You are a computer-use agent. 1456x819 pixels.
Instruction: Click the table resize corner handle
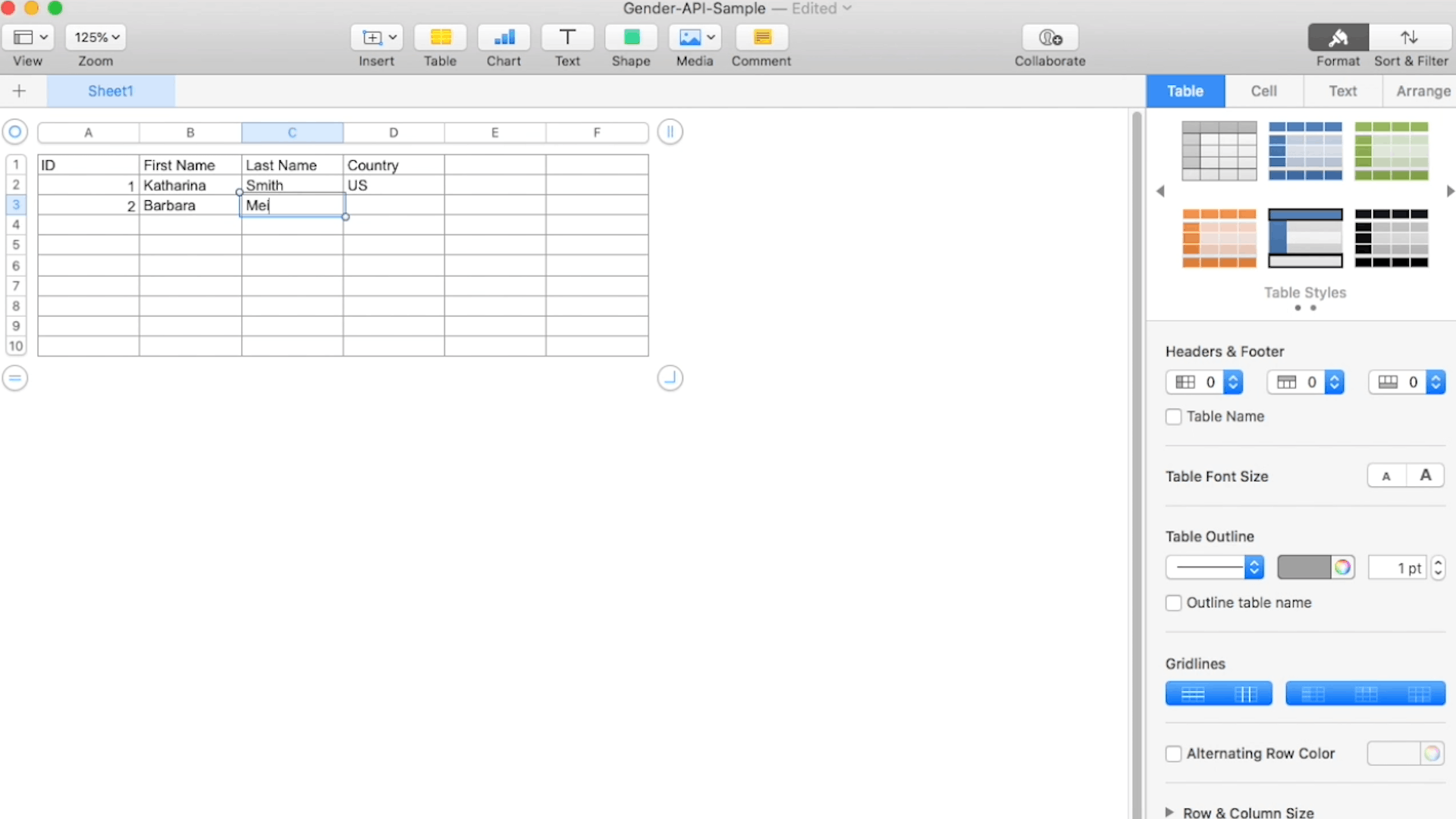[670, 378]
